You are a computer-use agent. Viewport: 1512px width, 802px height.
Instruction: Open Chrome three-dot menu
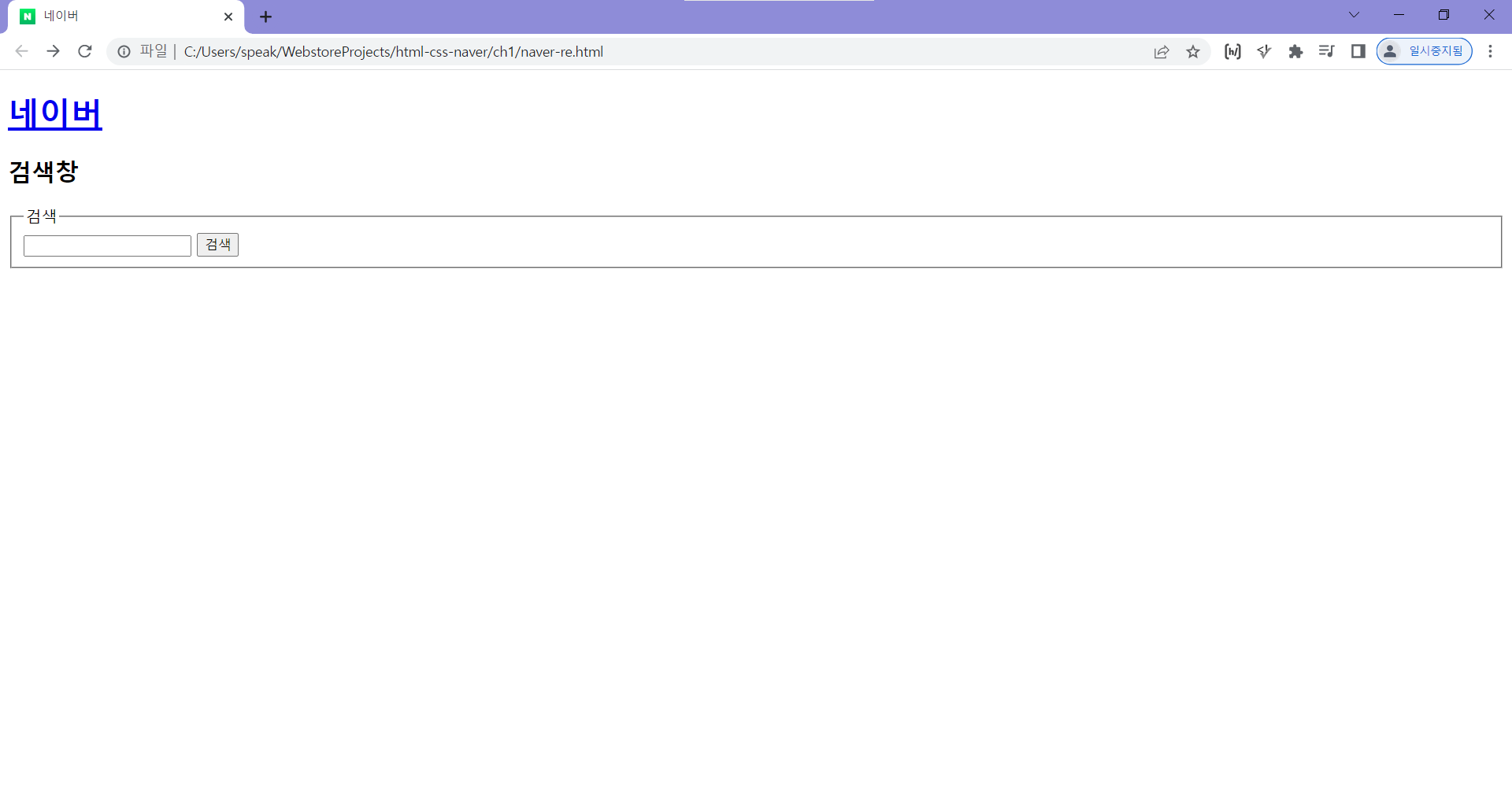pyautogui.click(x=1490, y=51)
